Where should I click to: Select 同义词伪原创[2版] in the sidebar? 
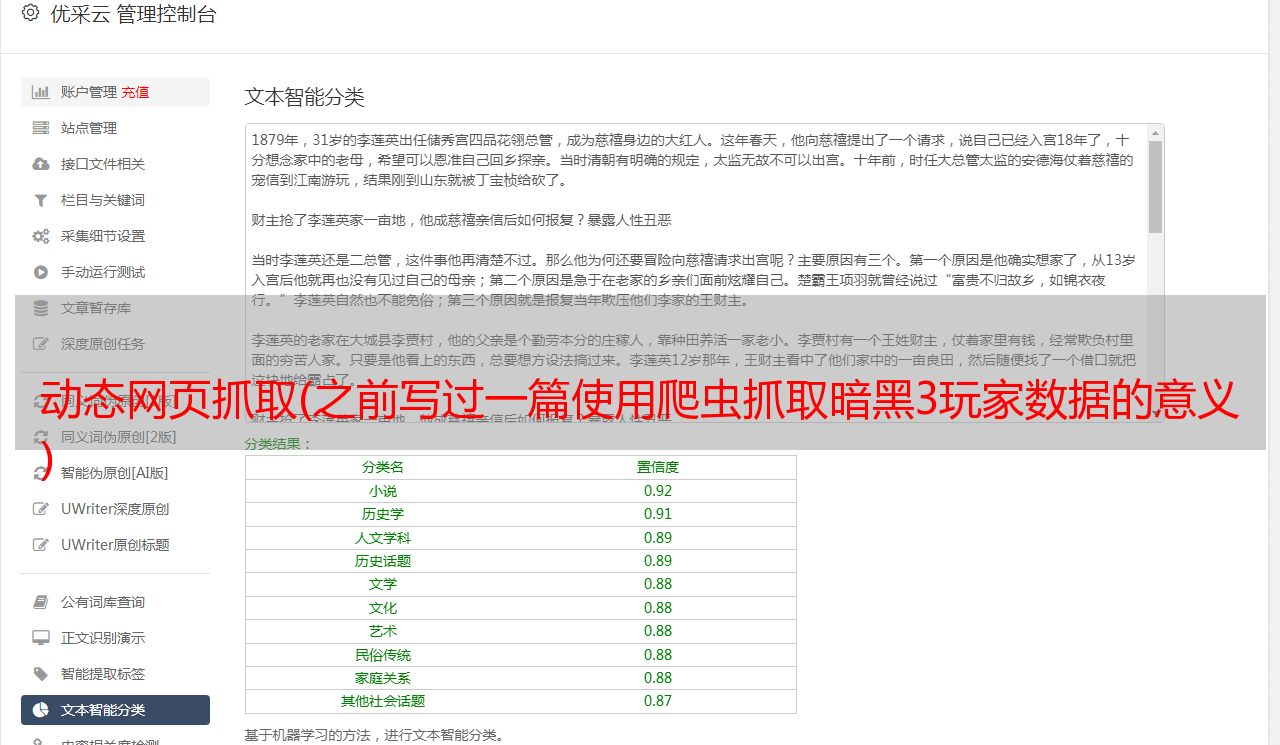point(118,437)
